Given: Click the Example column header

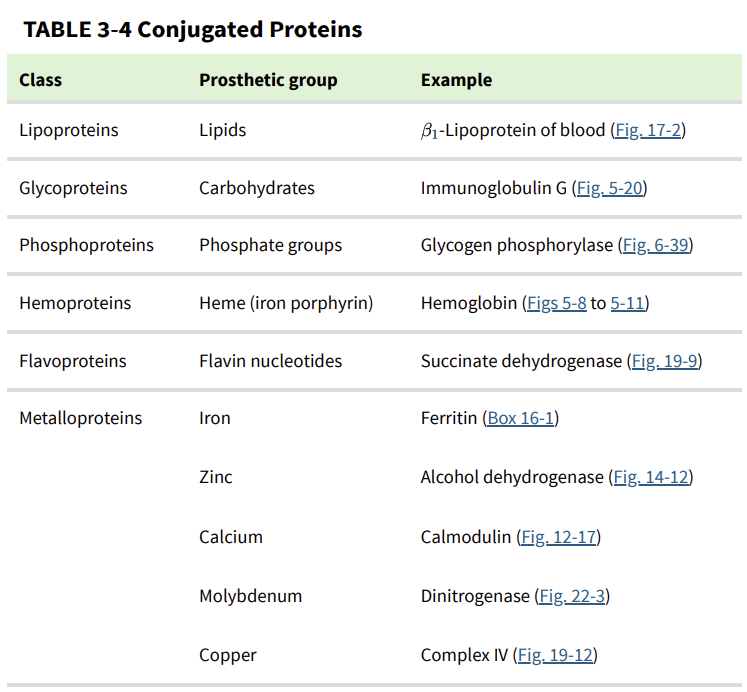Looking at the screenshot, I should pyautogui.click(x=456, y=80).
